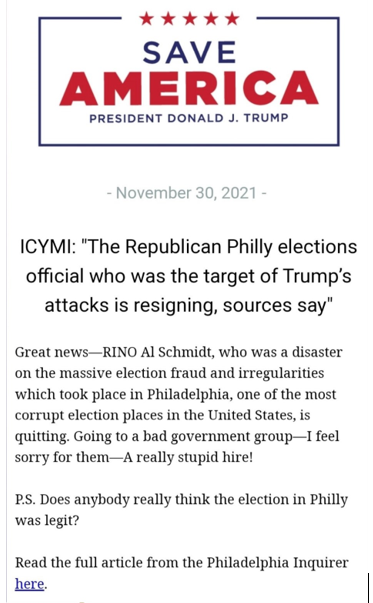Click the fourth red star in the logo

point(211,18)
